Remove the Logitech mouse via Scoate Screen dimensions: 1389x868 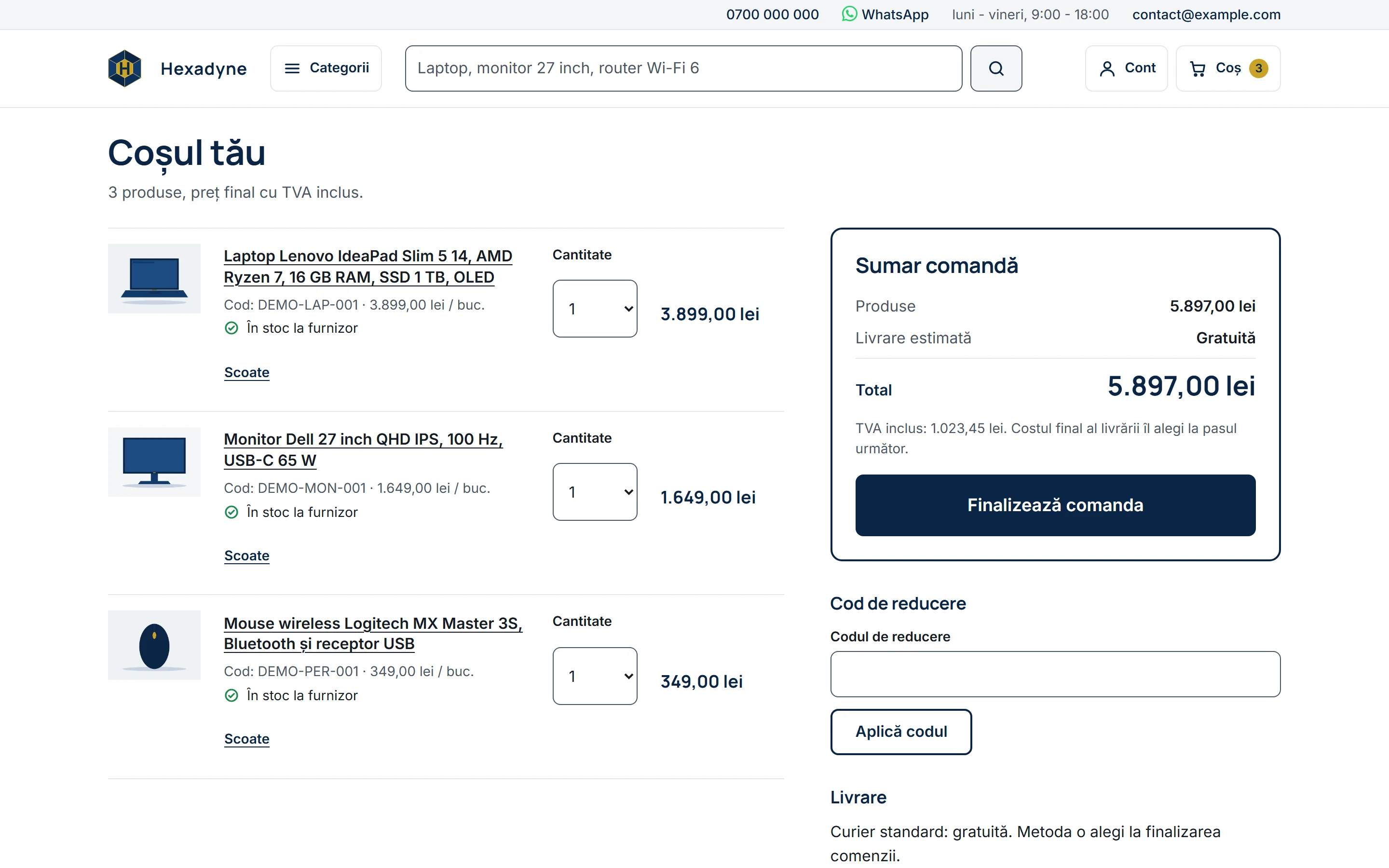click(x=246, y=739)
